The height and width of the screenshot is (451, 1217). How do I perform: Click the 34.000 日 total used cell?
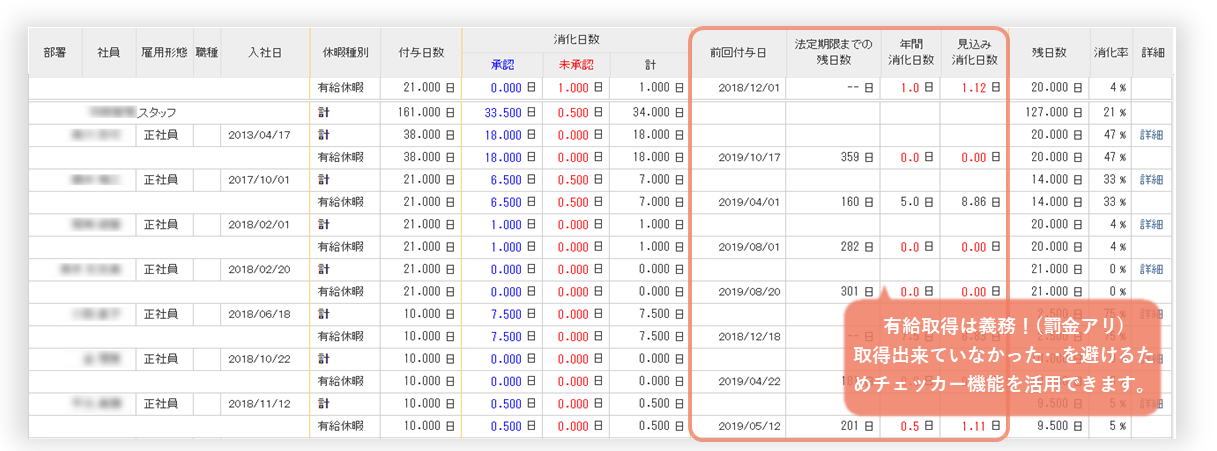(658, 113)
